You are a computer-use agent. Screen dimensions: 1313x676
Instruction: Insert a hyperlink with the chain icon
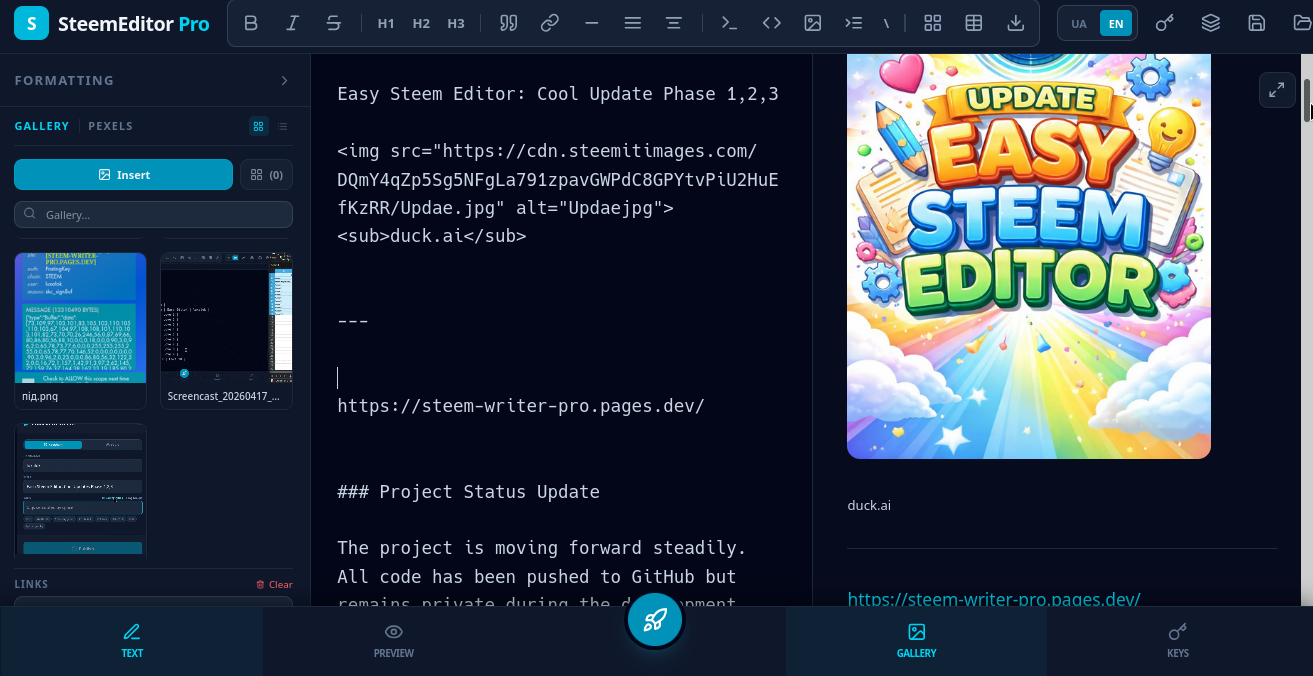click(x=549, y=23)
